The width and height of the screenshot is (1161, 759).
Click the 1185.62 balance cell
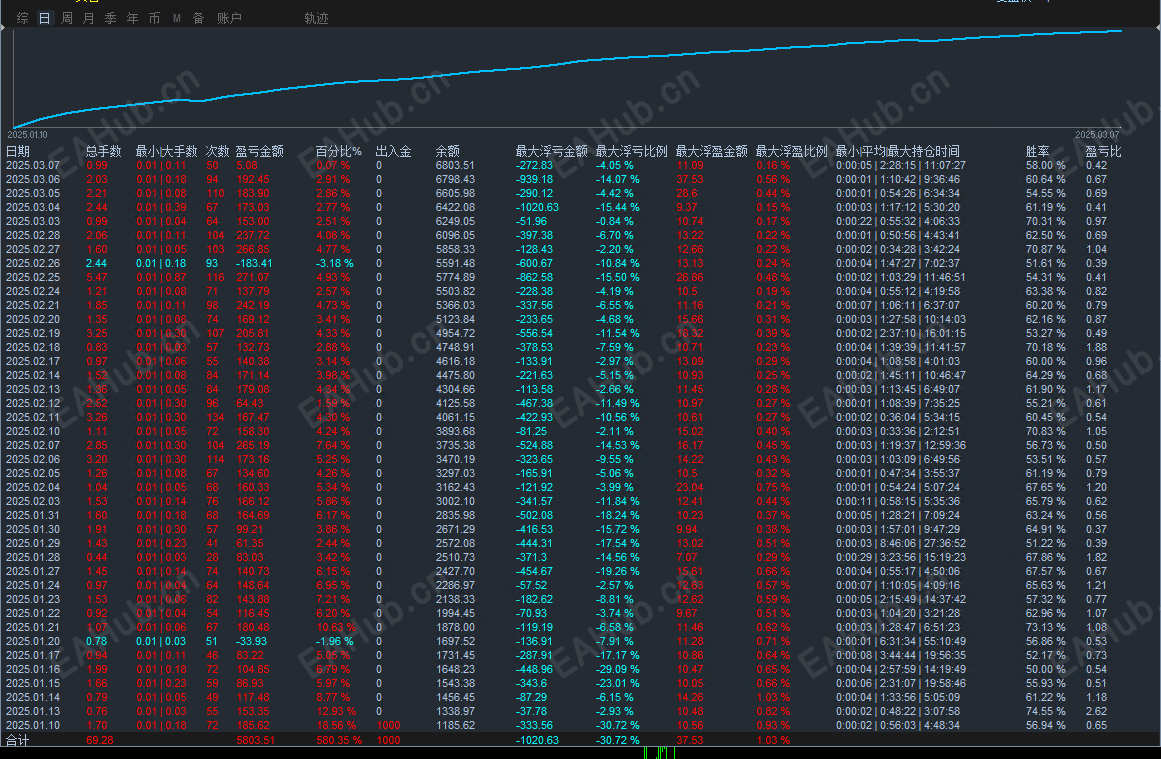click(x=455, y=726)
